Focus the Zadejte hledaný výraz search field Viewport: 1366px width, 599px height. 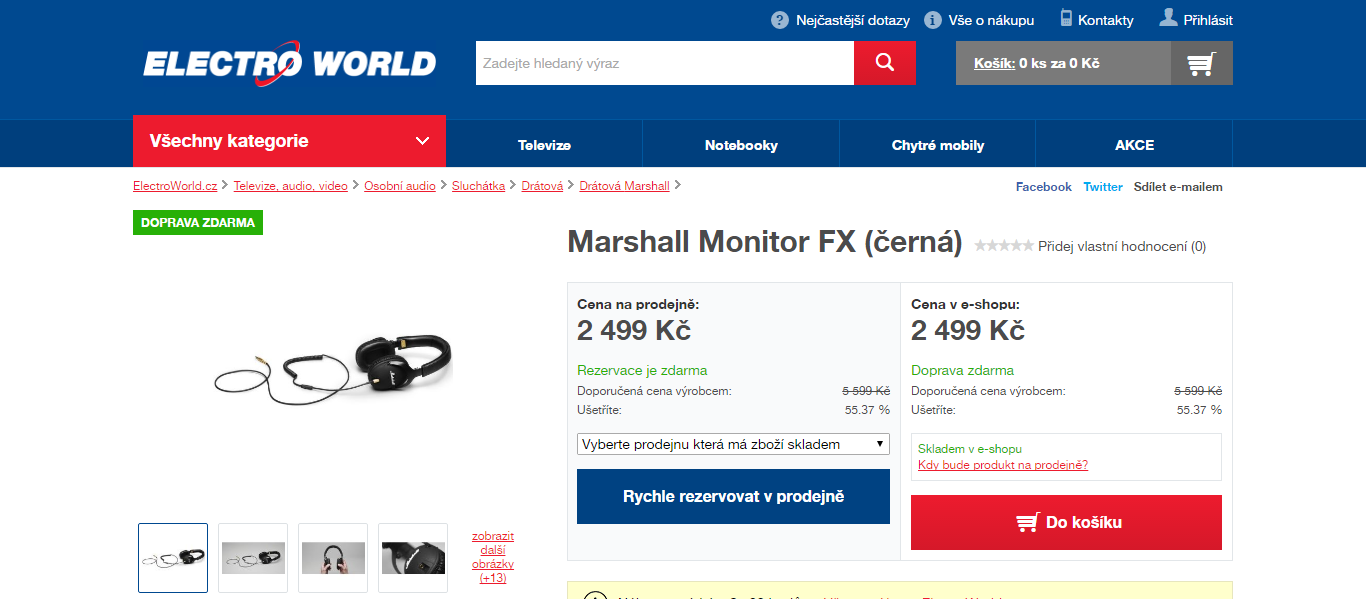pos(665,63)
